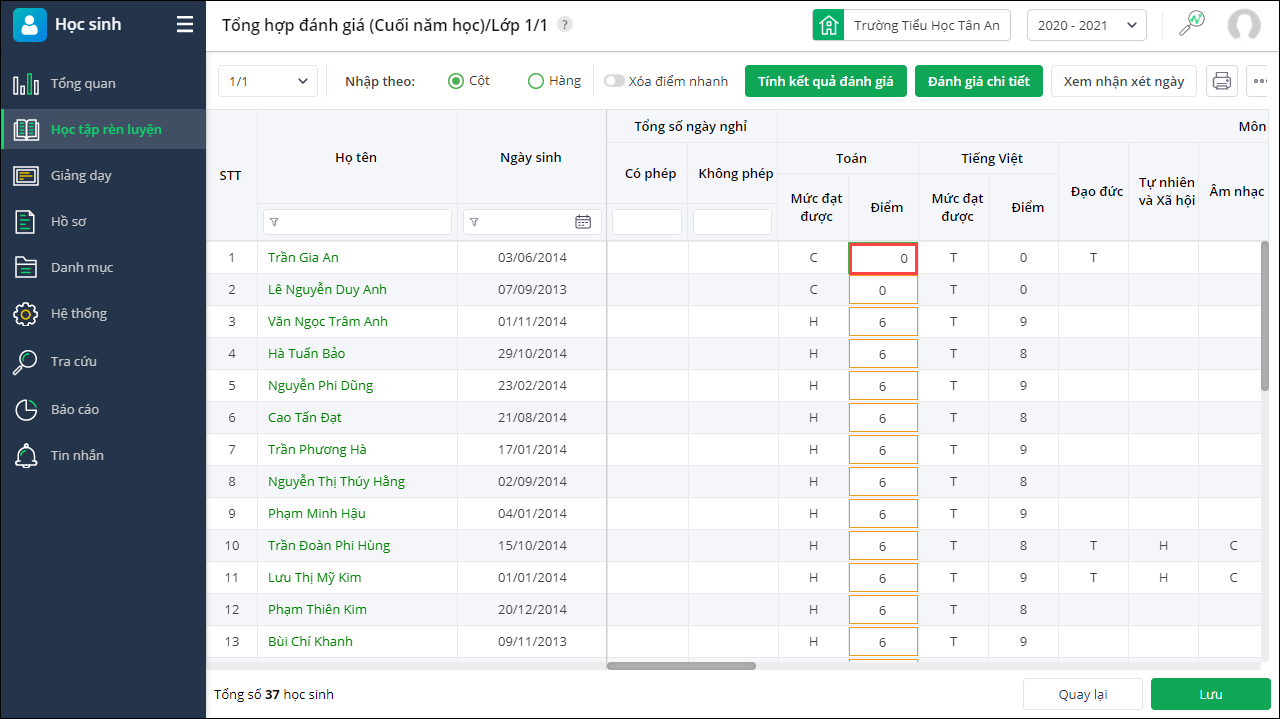Open the user avatar profile icon
1280x719 pixels.
pos(1244,25)
